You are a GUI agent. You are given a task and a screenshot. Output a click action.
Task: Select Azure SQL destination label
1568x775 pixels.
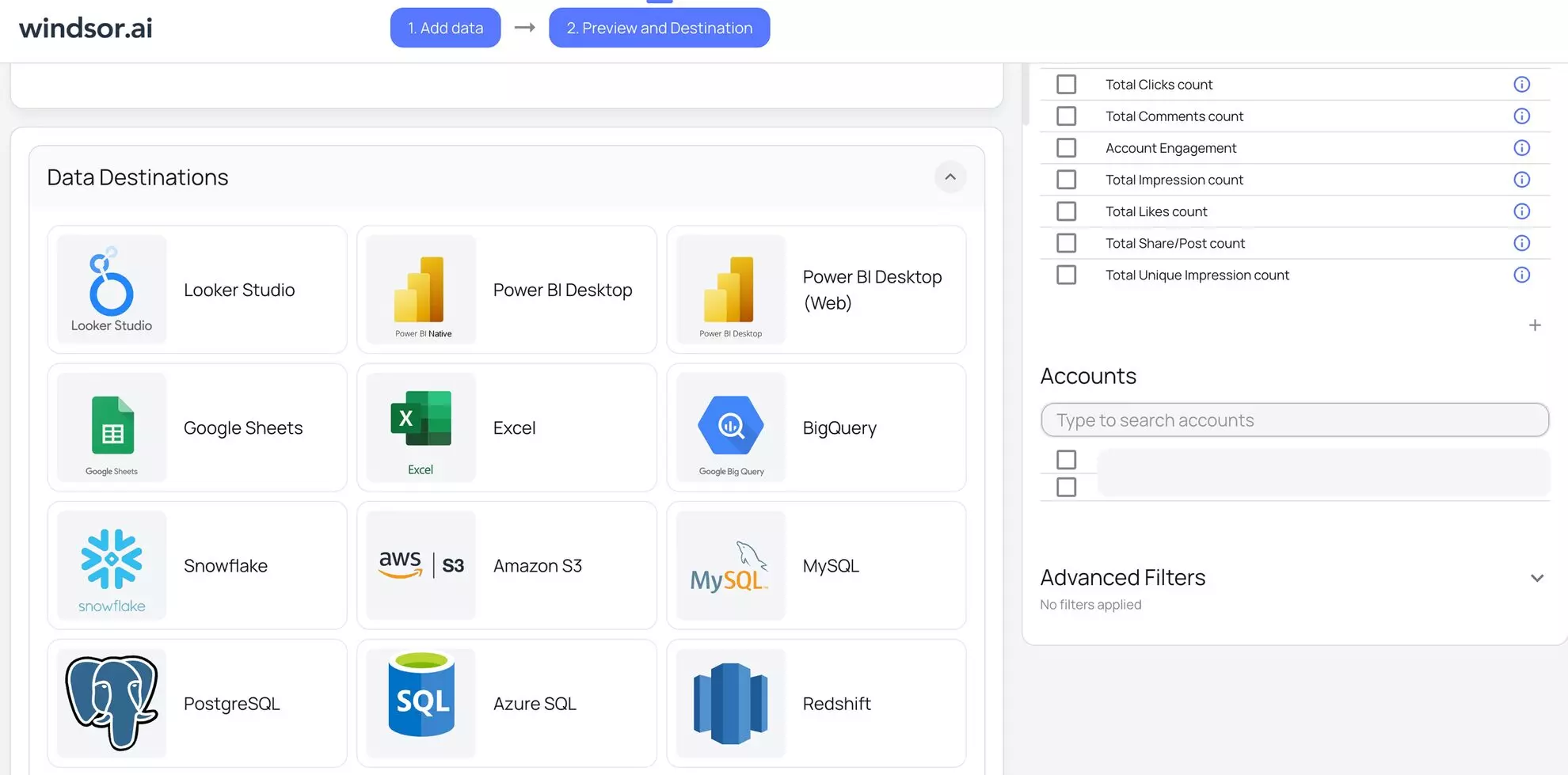click(x=535, y=704)
